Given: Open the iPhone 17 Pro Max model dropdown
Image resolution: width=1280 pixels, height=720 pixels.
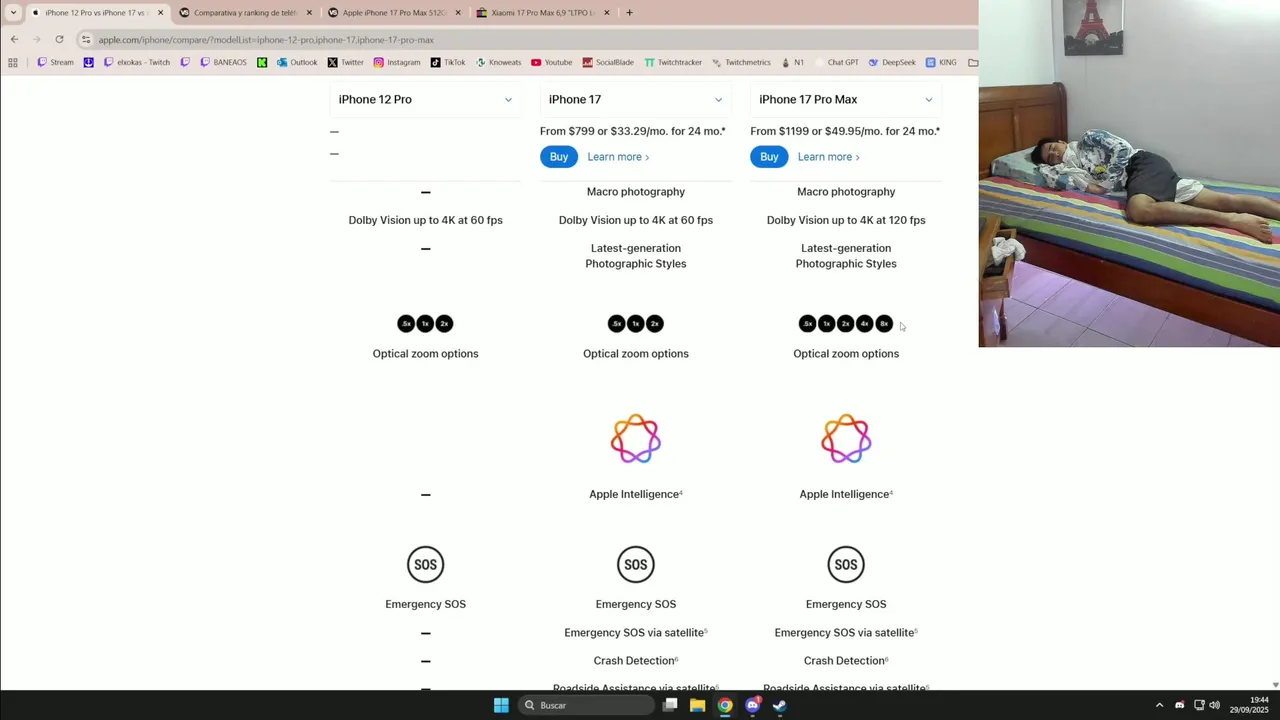Looking at the screenshot, I should (x=846, y=99).
